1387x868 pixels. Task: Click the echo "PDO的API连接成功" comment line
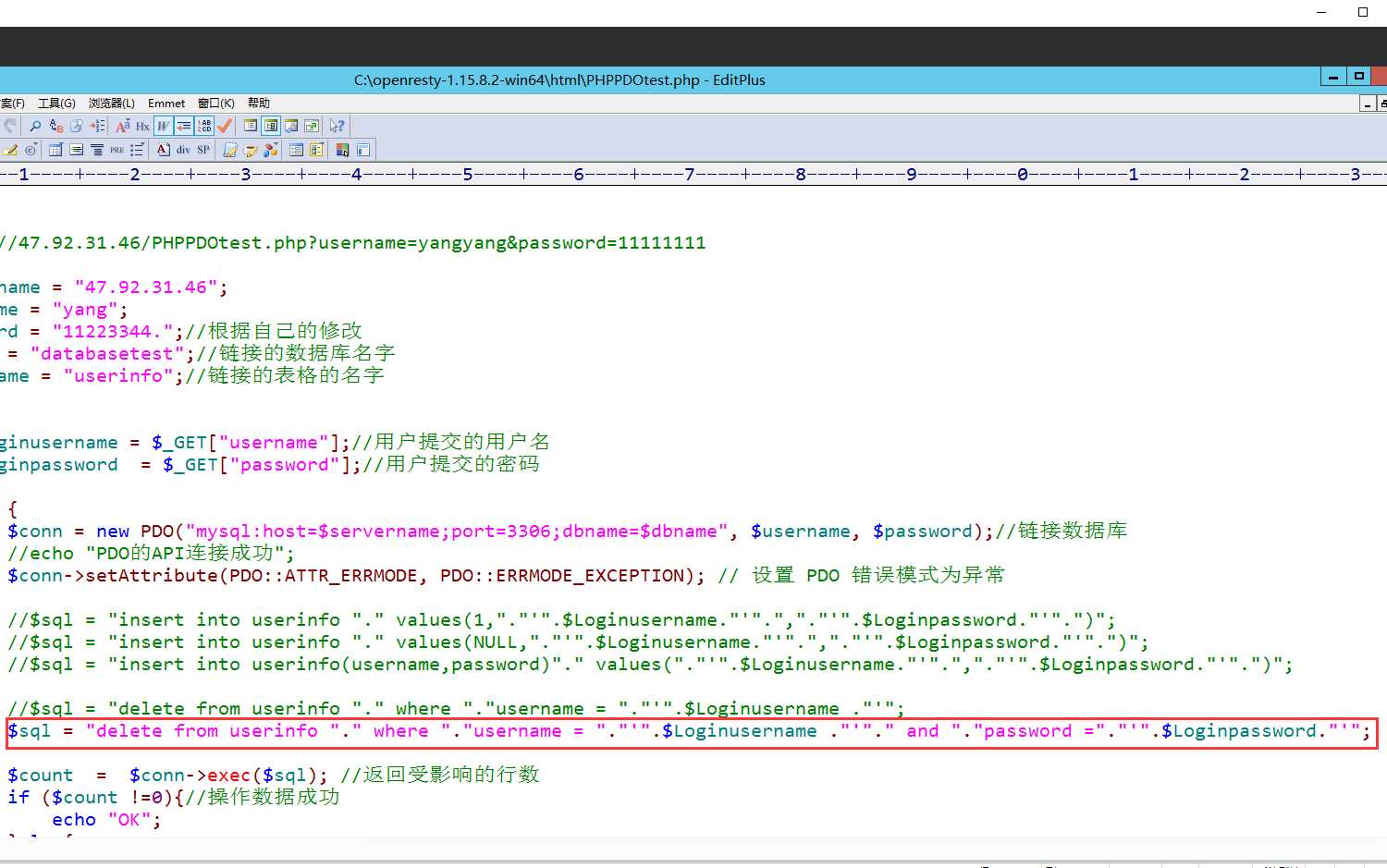click(x=151, y=554)
